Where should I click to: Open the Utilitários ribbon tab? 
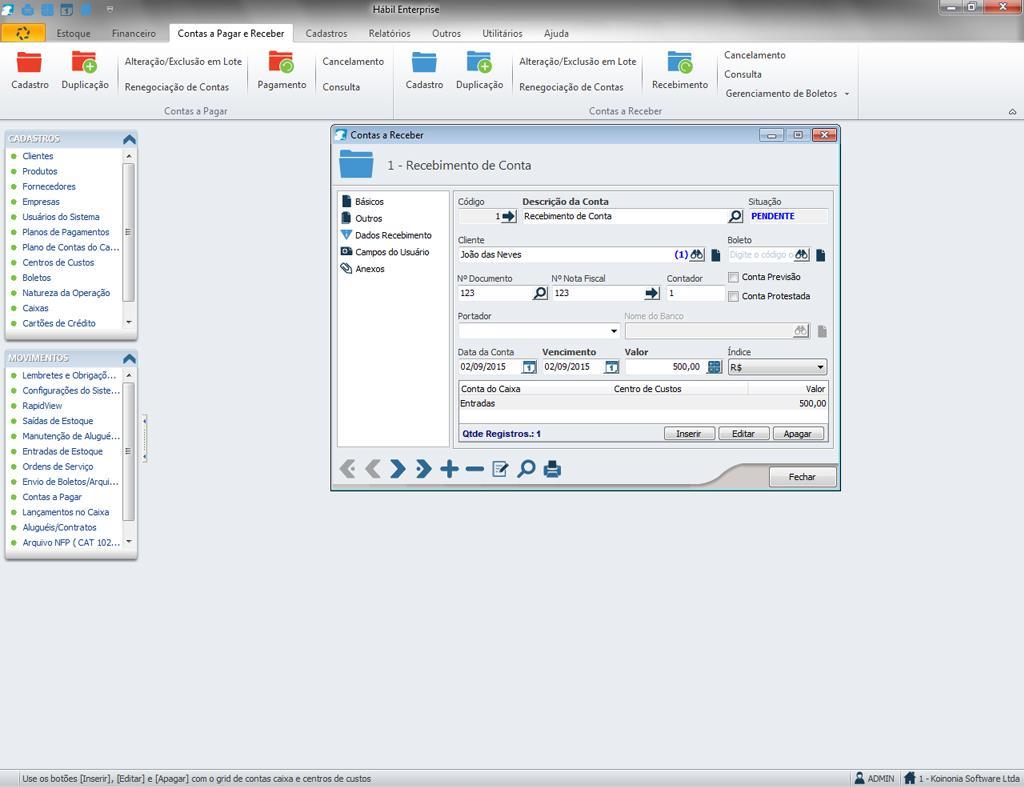tap(502, 33)
